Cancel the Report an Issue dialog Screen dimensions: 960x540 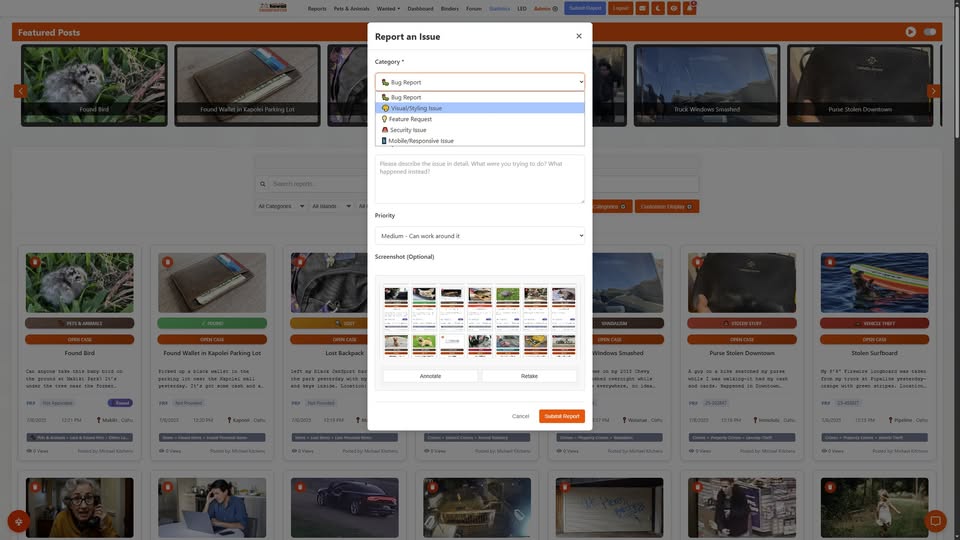520,416
